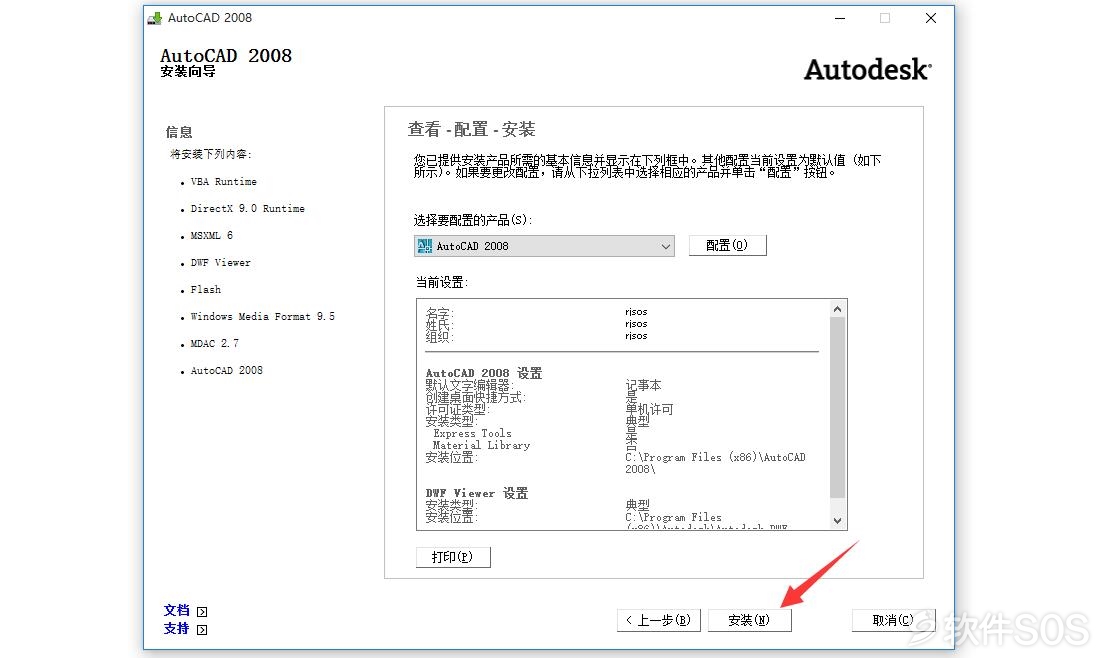Open the 支持 link arrow icon

tap(202, 630)
